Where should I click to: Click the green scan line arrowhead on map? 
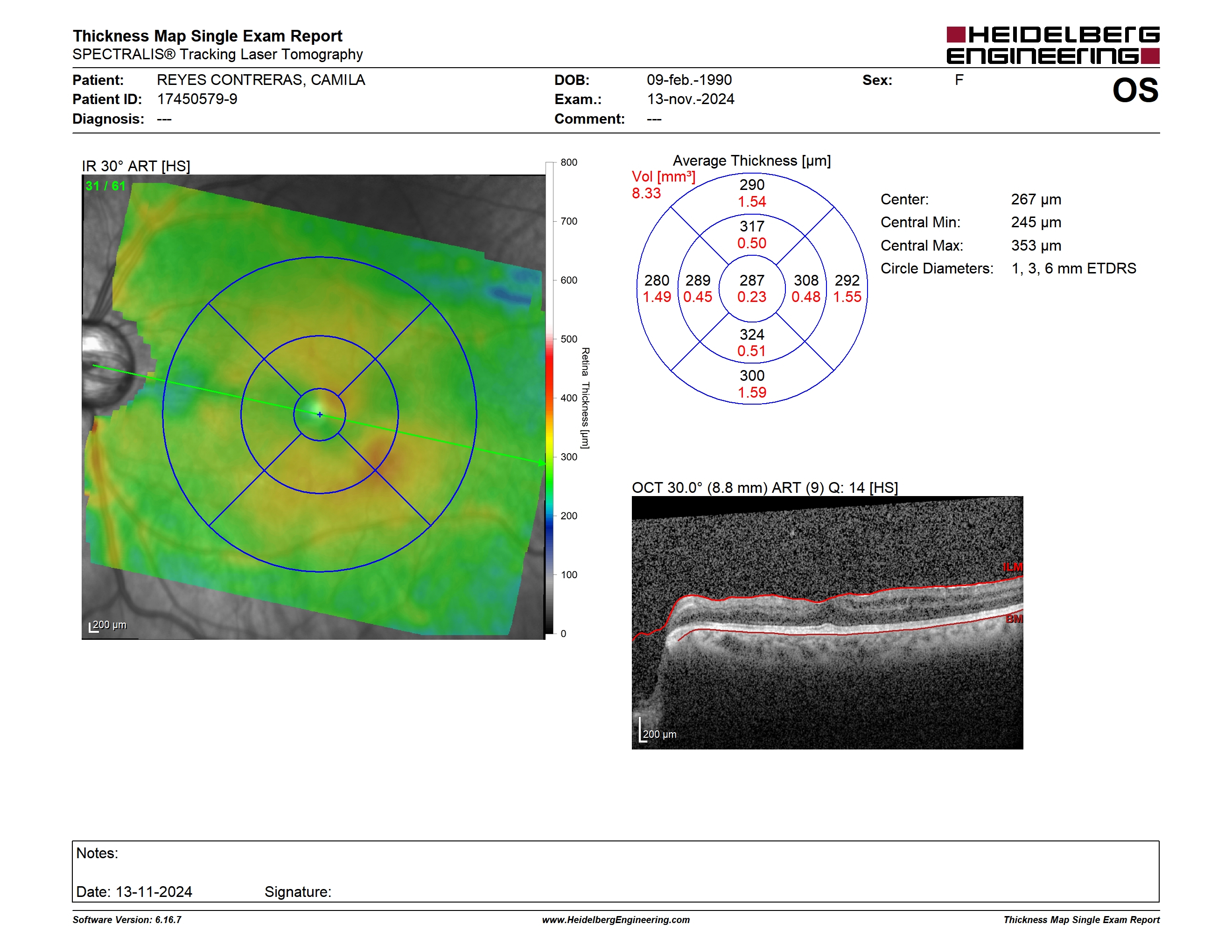click(542, 463)
